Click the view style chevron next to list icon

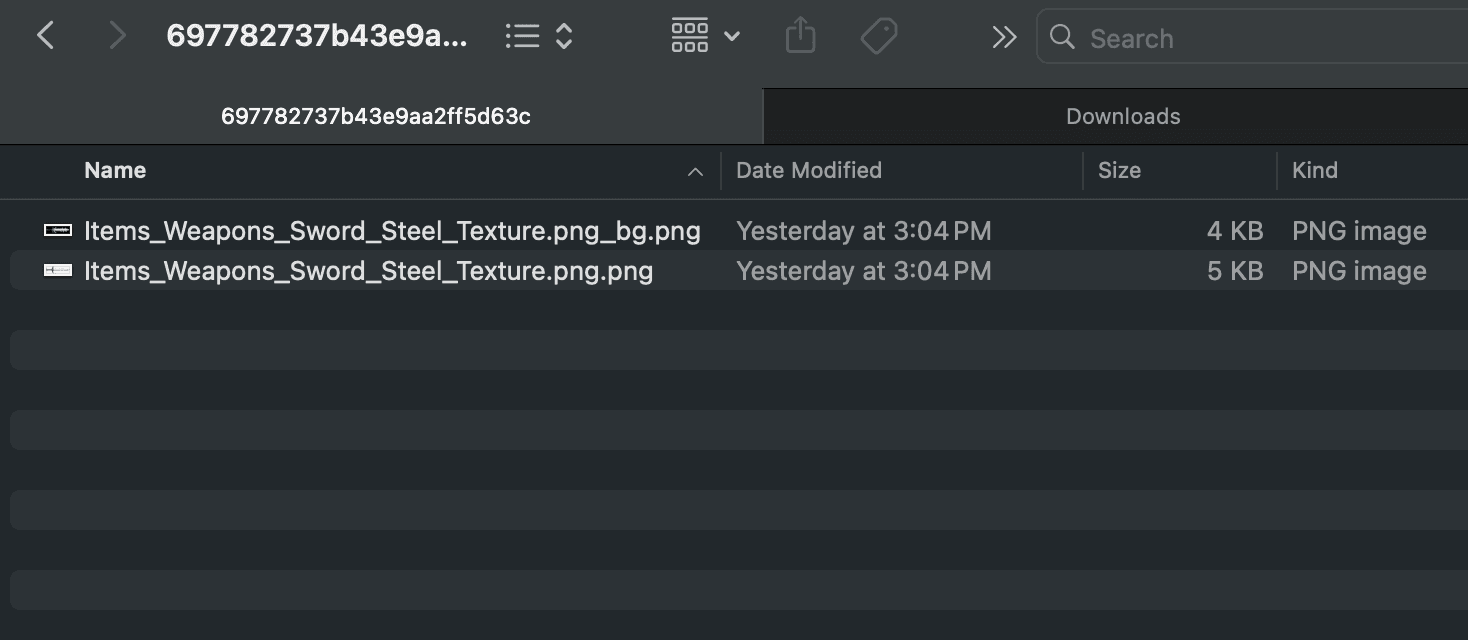[563, 35]
